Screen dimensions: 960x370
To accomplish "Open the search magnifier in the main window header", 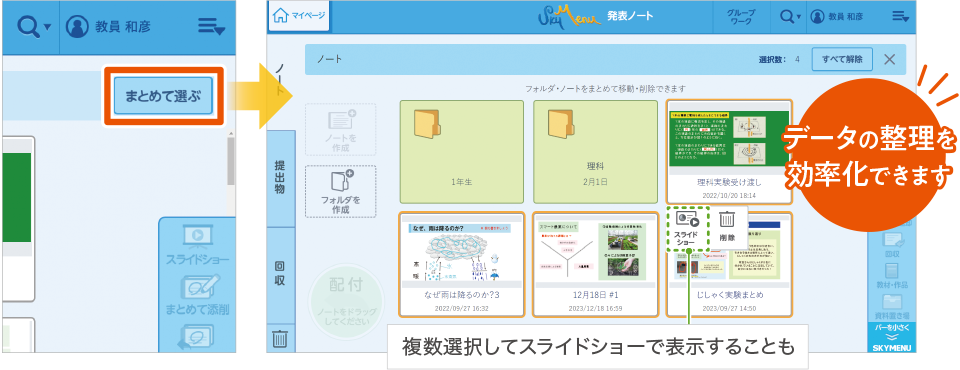I will click(787, 17).
